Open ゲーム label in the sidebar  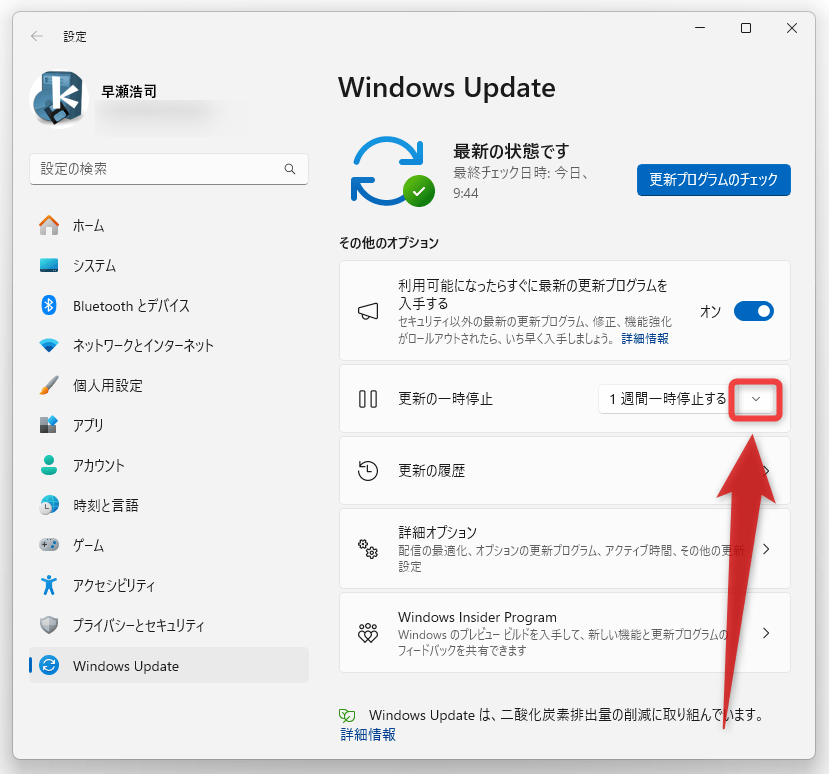88,545
